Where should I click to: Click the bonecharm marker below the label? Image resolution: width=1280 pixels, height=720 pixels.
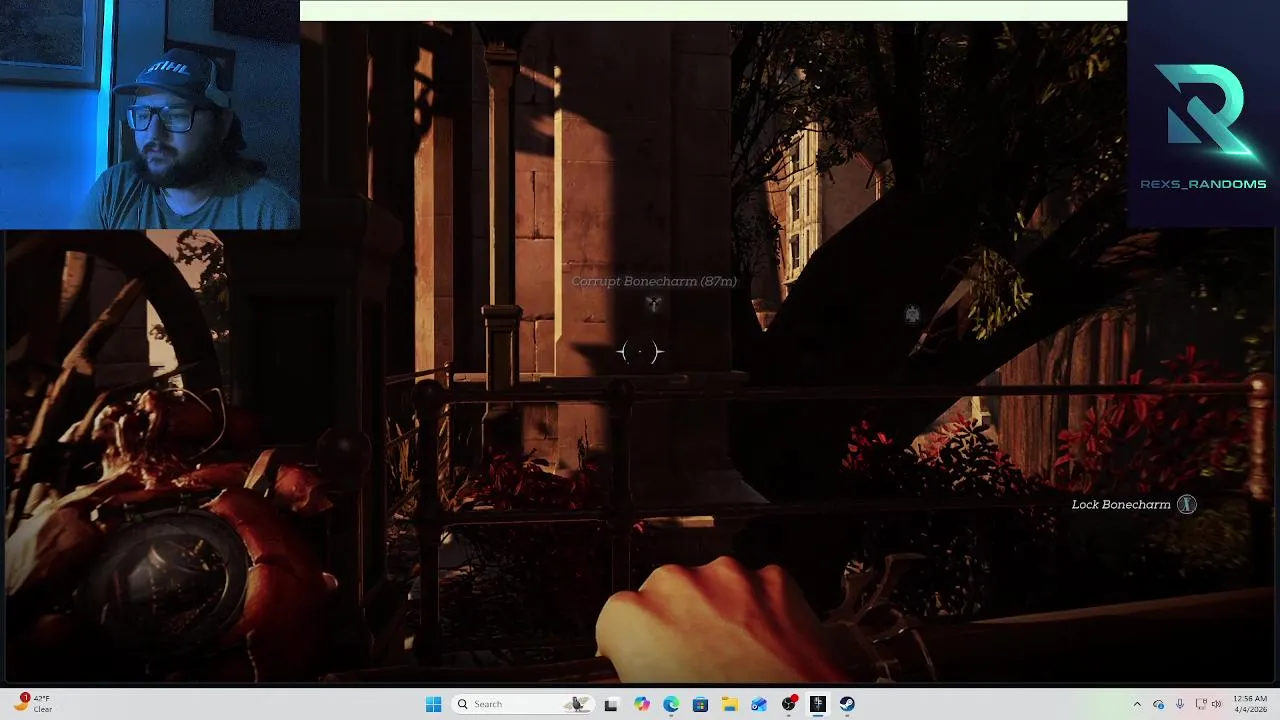(x=653, y=303)
